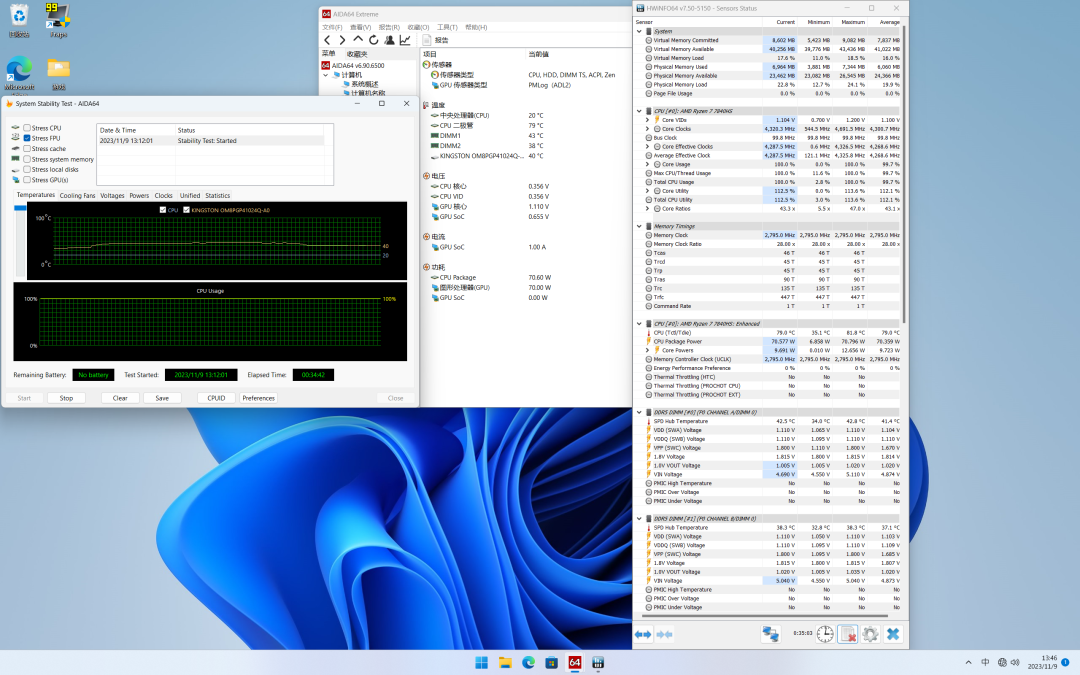
Task: Expand the Core Clocks row in HWiNFO
Action: click(x=648, y=129)
